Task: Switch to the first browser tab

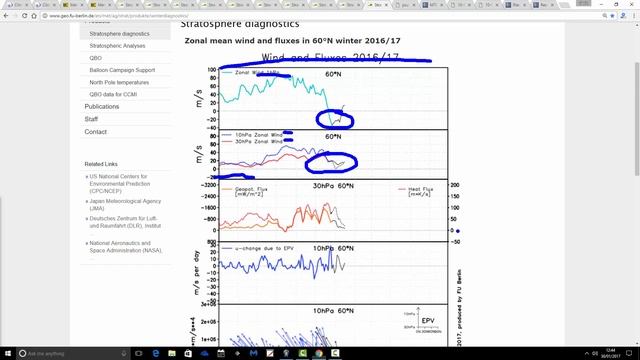Action: (17, 5)
